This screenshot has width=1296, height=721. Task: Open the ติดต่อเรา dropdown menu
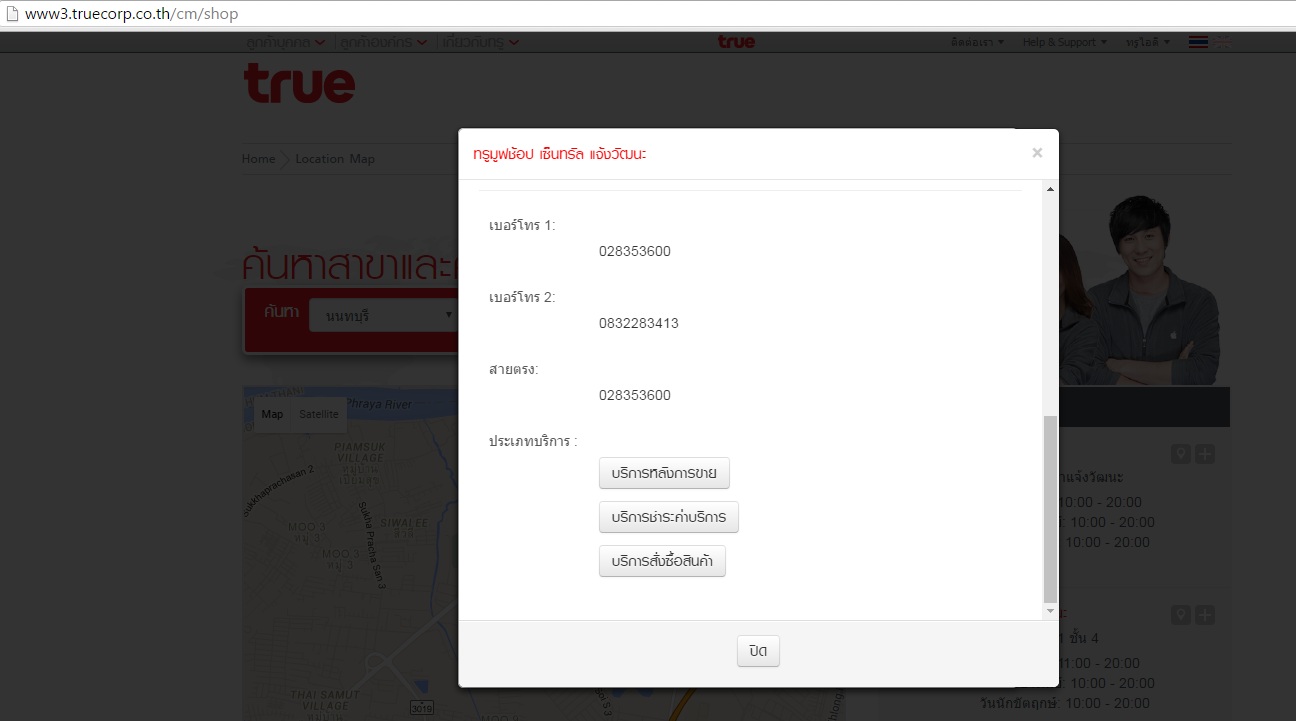pyautogui.click(x=978, y=42)
